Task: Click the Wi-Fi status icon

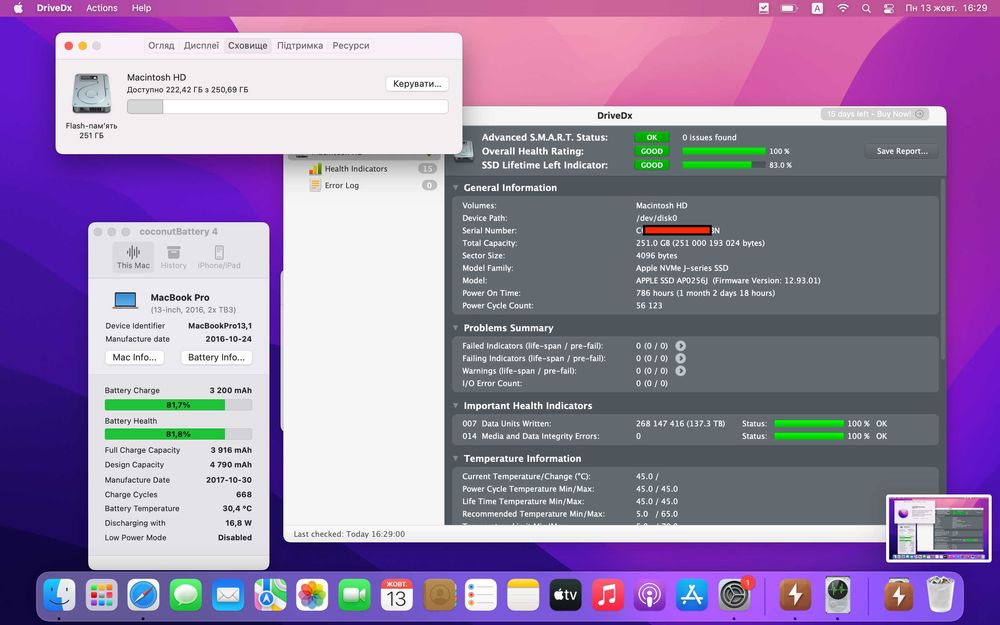Action: pyautogui.click(x=842, y=8)
